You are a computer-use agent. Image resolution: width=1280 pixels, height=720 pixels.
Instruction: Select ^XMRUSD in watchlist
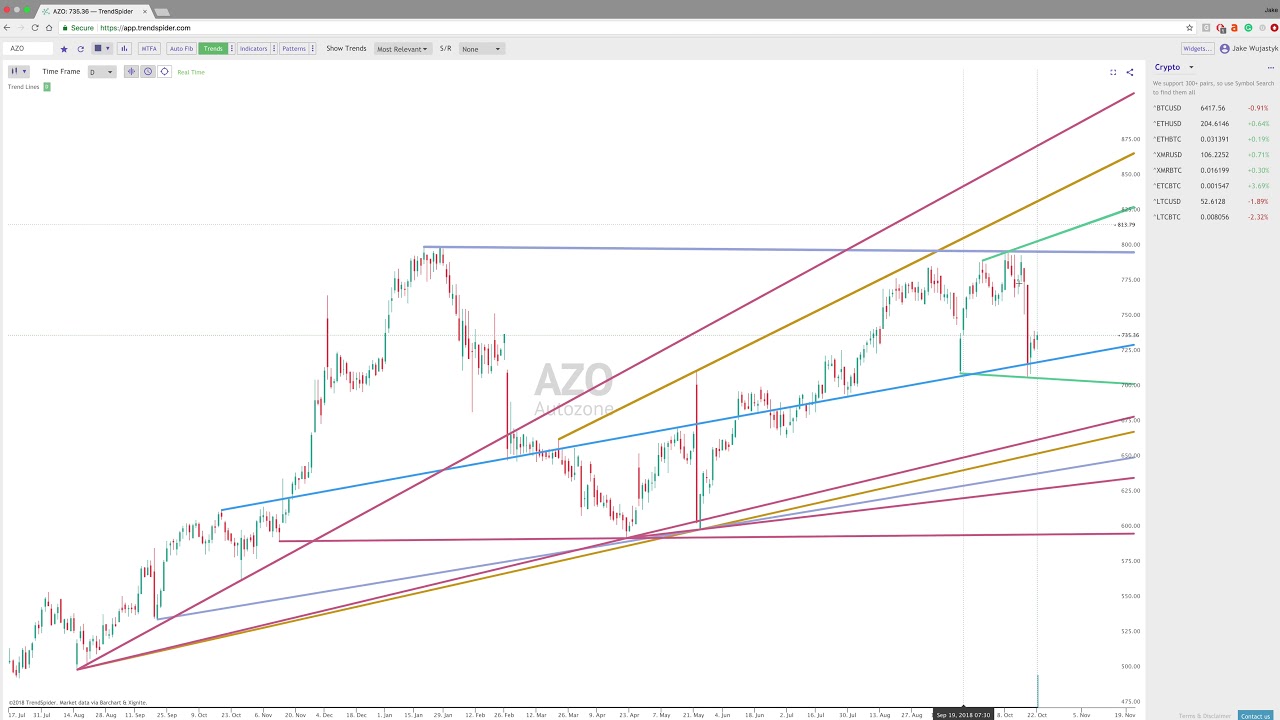tap(1213, 155)
